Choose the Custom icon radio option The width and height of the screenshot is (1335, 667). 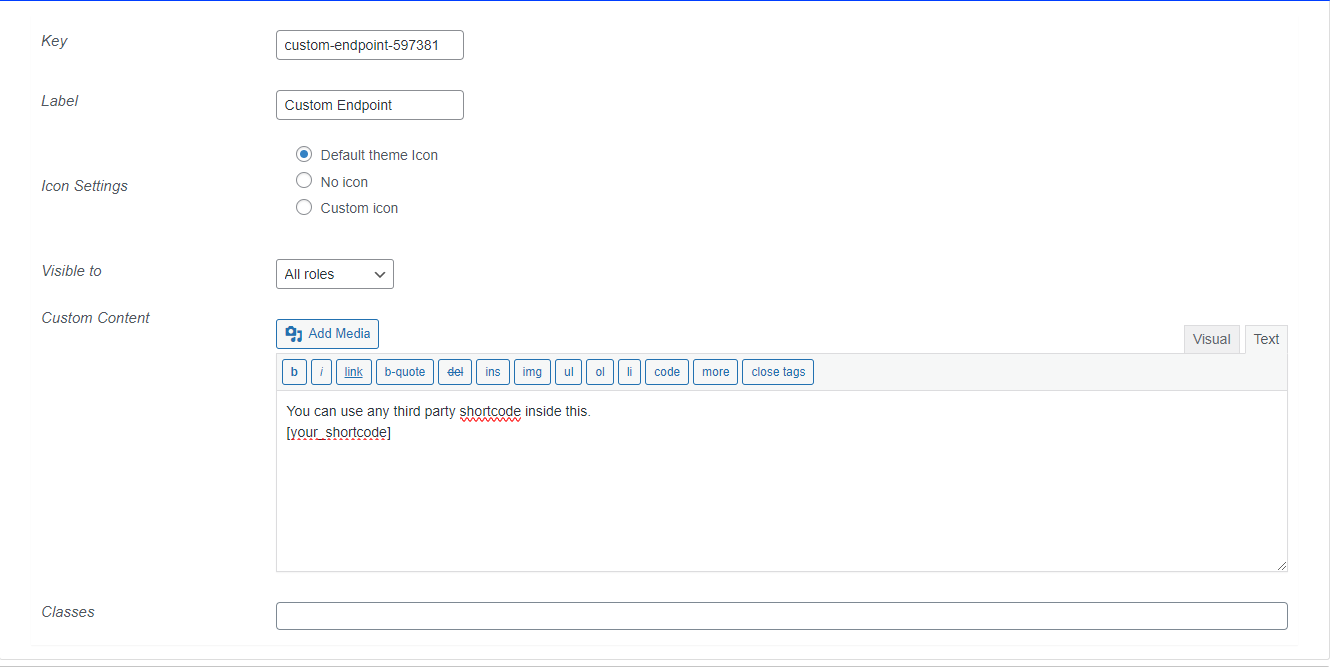point(304,207)
